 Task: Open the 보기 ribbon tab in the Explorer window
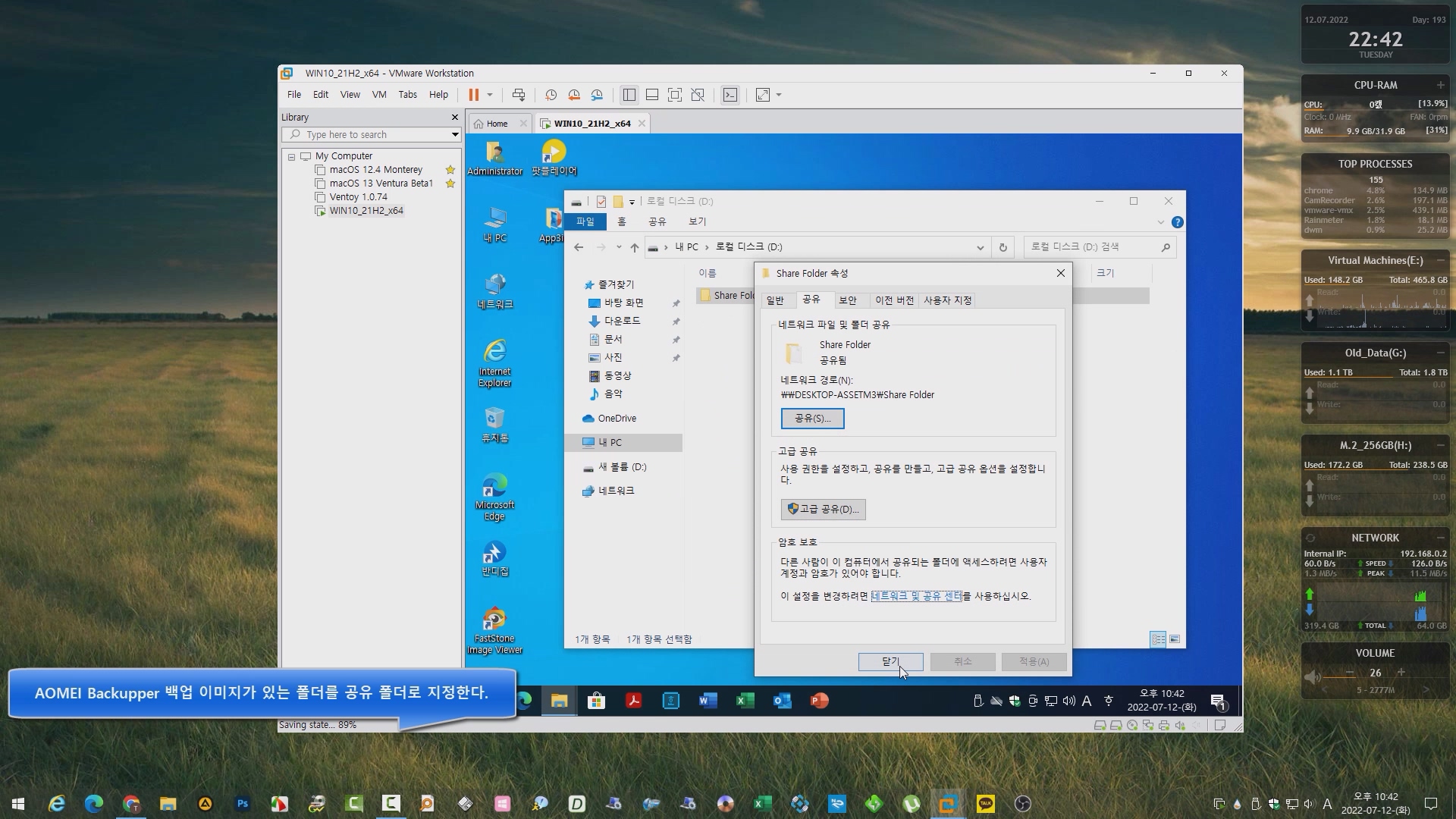(x=698, y=221)
